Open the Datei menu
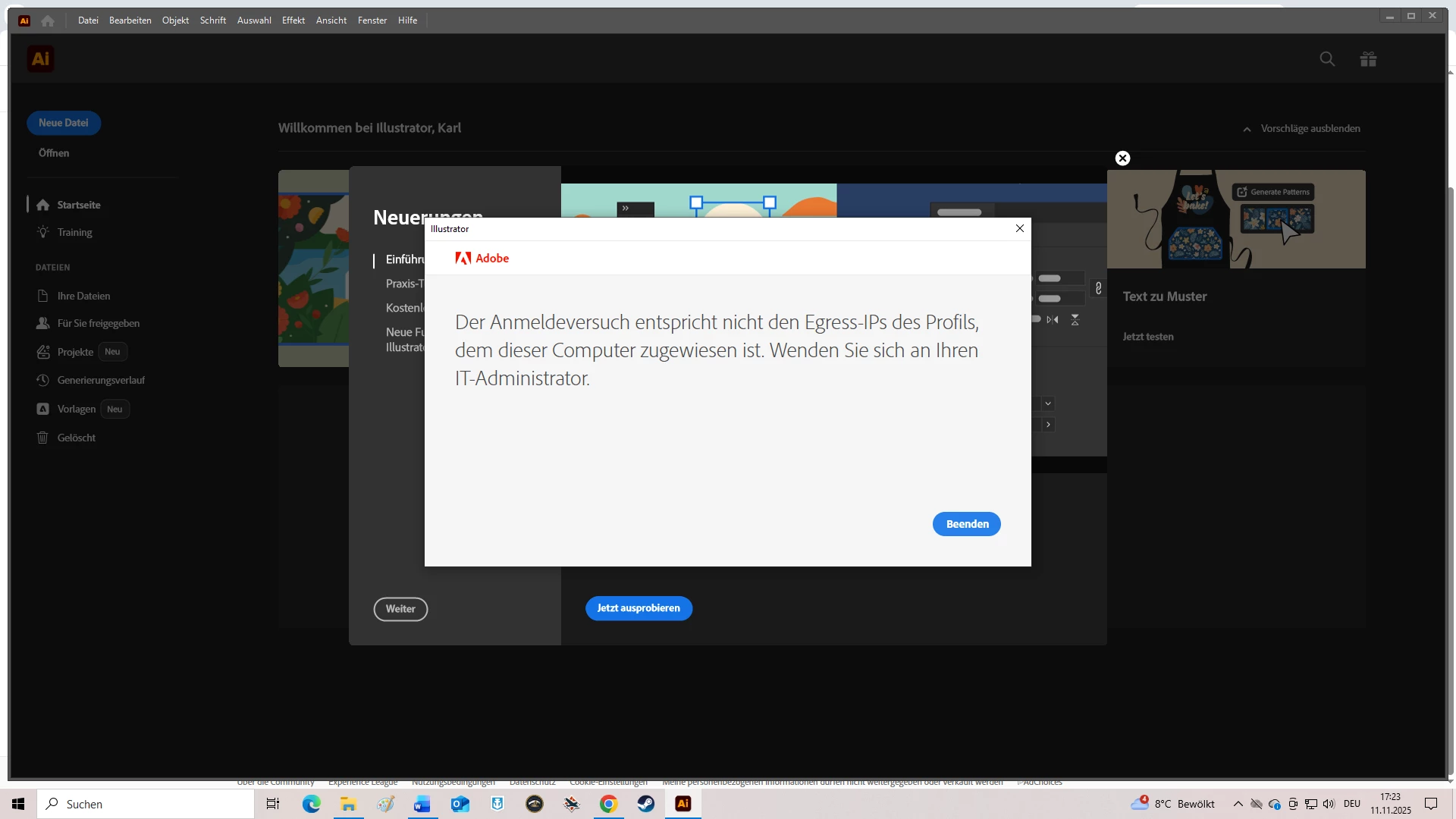The height and width of the screenshot is (819, 1456). tap(88, 20)
